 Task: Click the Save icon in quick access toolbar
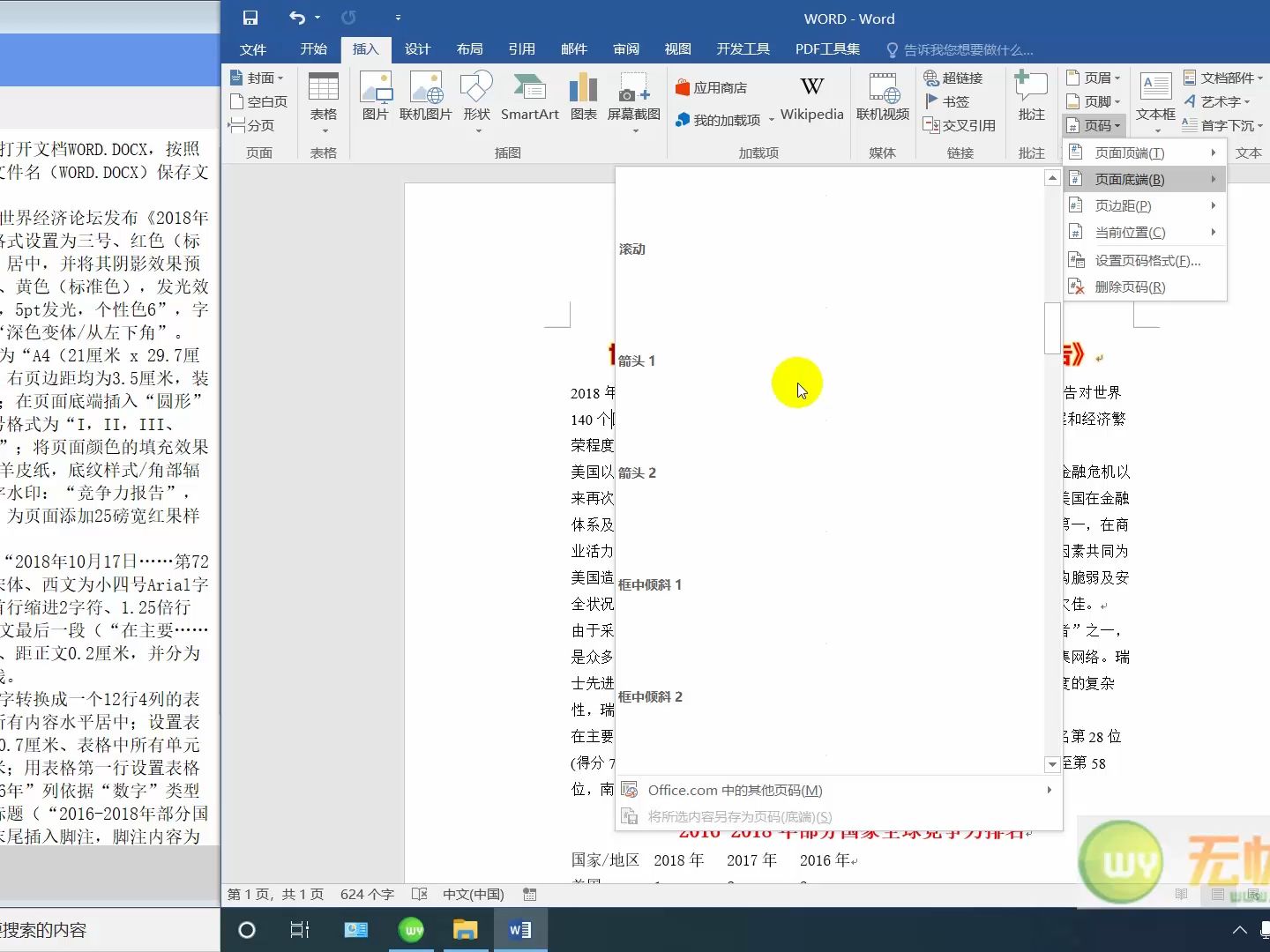coord(250,18)
